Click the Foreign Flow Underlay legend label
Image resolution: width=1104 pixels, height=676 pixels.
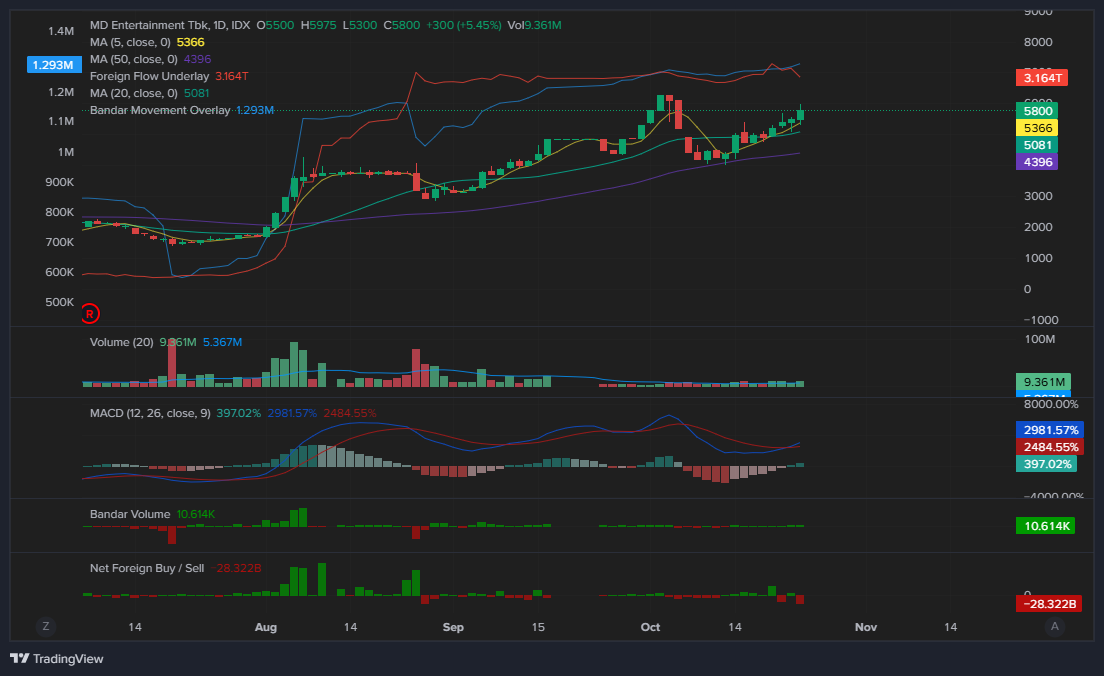tap(149, 76)
